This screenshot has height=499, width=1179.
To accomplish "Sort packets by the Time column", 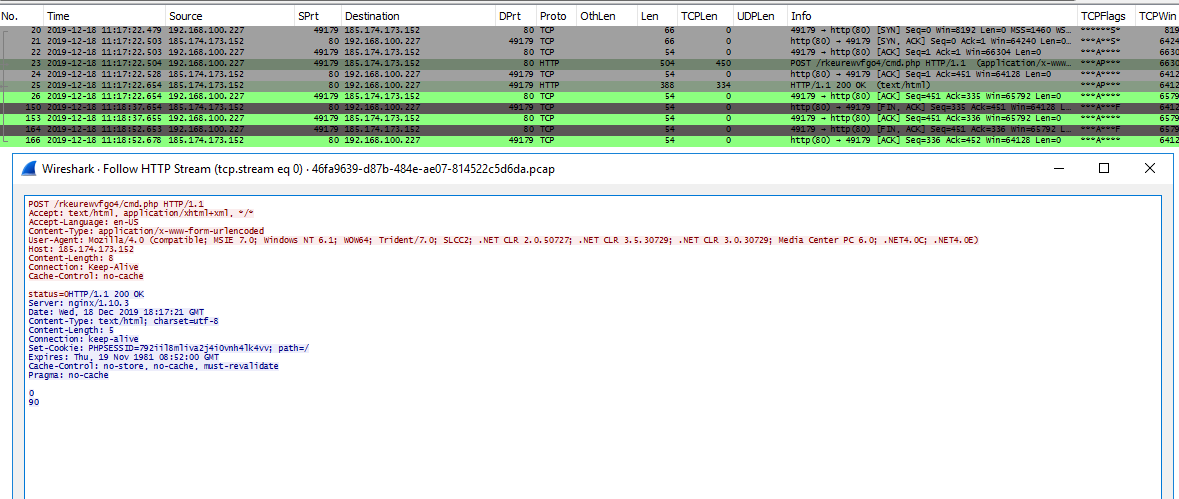I will (x=105, y=16).
